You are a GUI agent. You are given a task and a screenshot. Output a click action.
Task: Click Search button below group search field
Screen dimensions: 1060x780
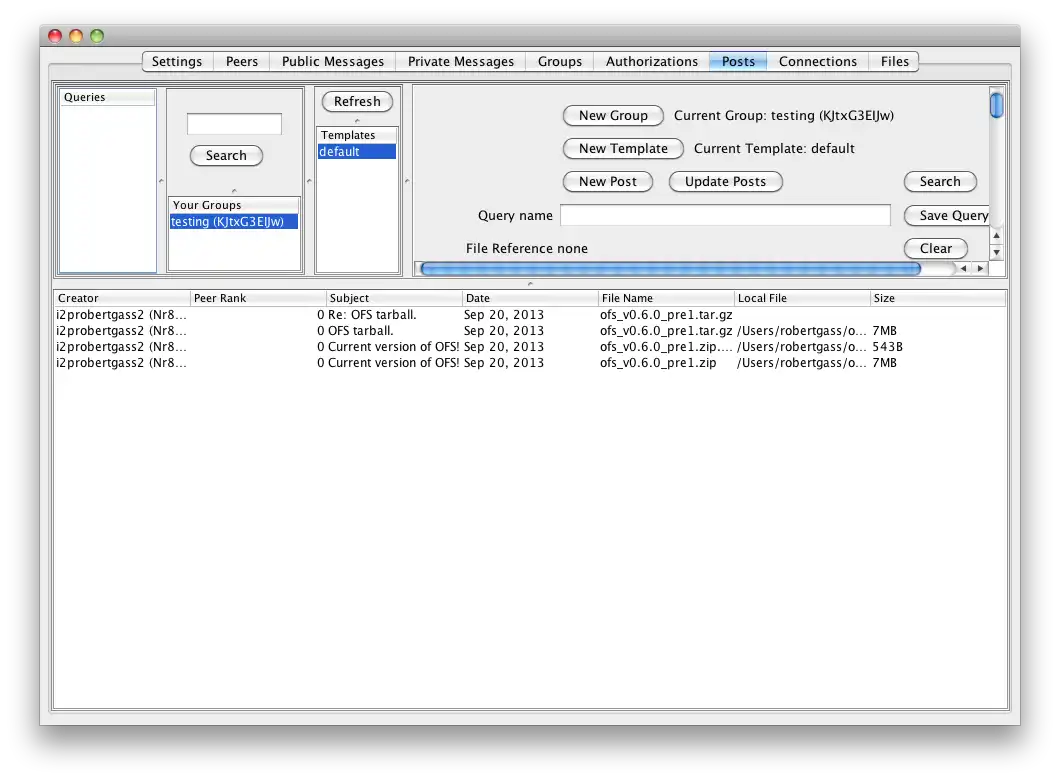coord(226,155)
